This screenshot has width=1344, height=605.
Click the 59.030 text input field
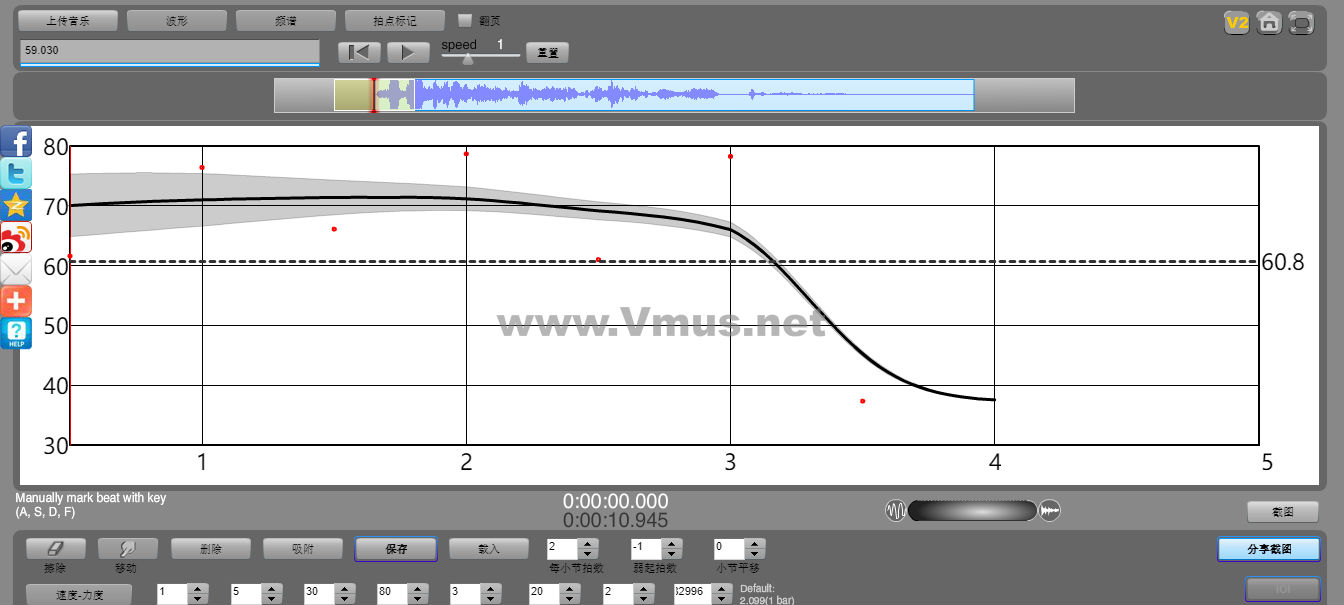pos(169,49)
